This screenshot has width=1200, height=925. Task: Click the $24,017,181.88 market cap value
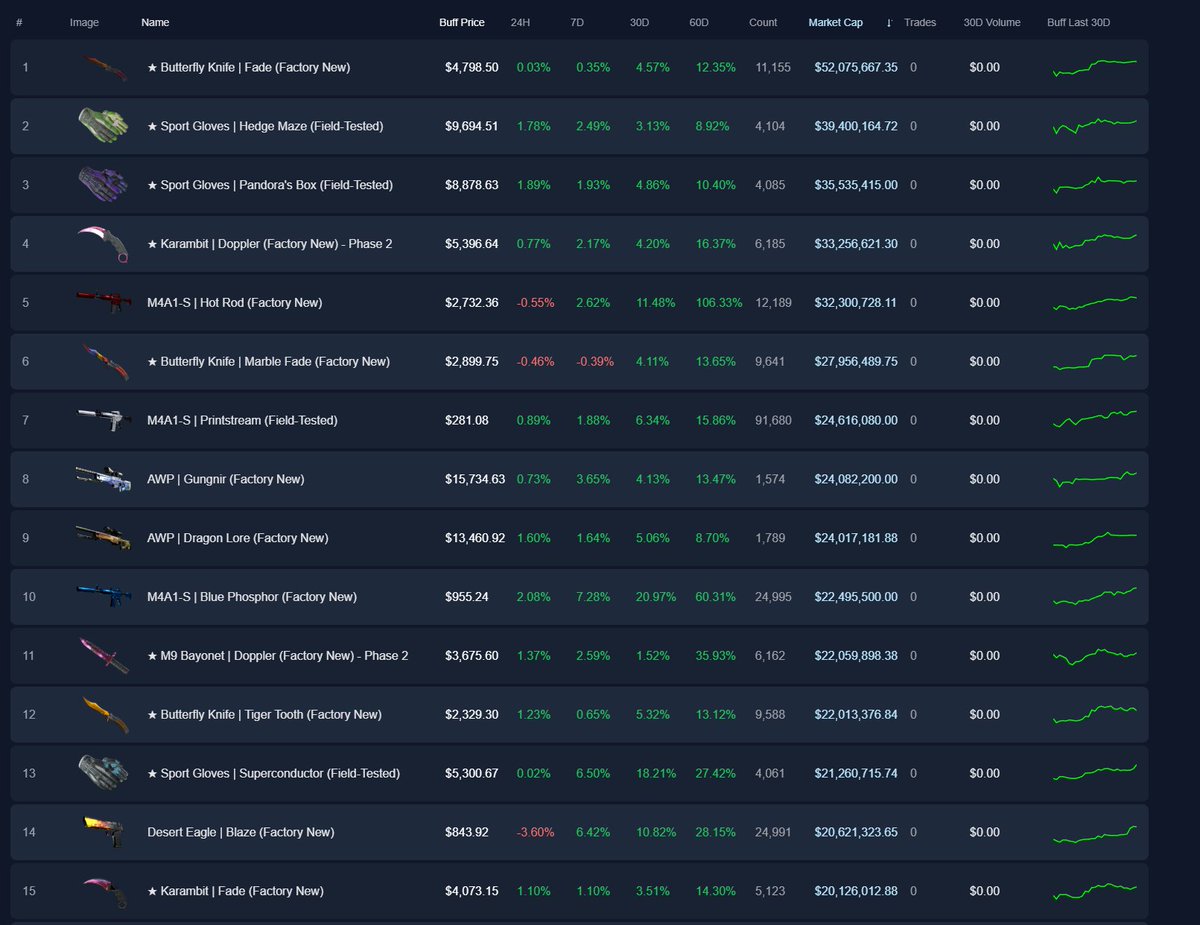click(x=856, y=538)
